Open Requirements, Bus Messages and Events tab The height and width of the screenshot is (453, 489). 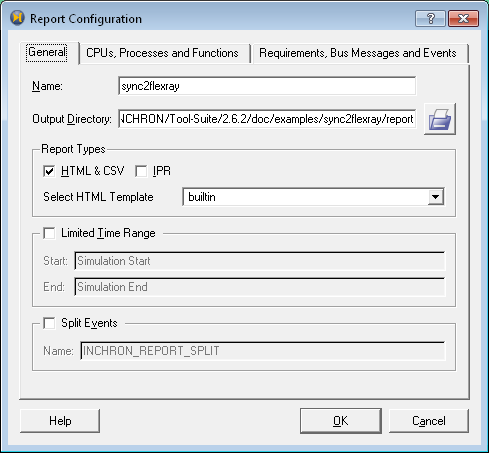click(358, 53)
